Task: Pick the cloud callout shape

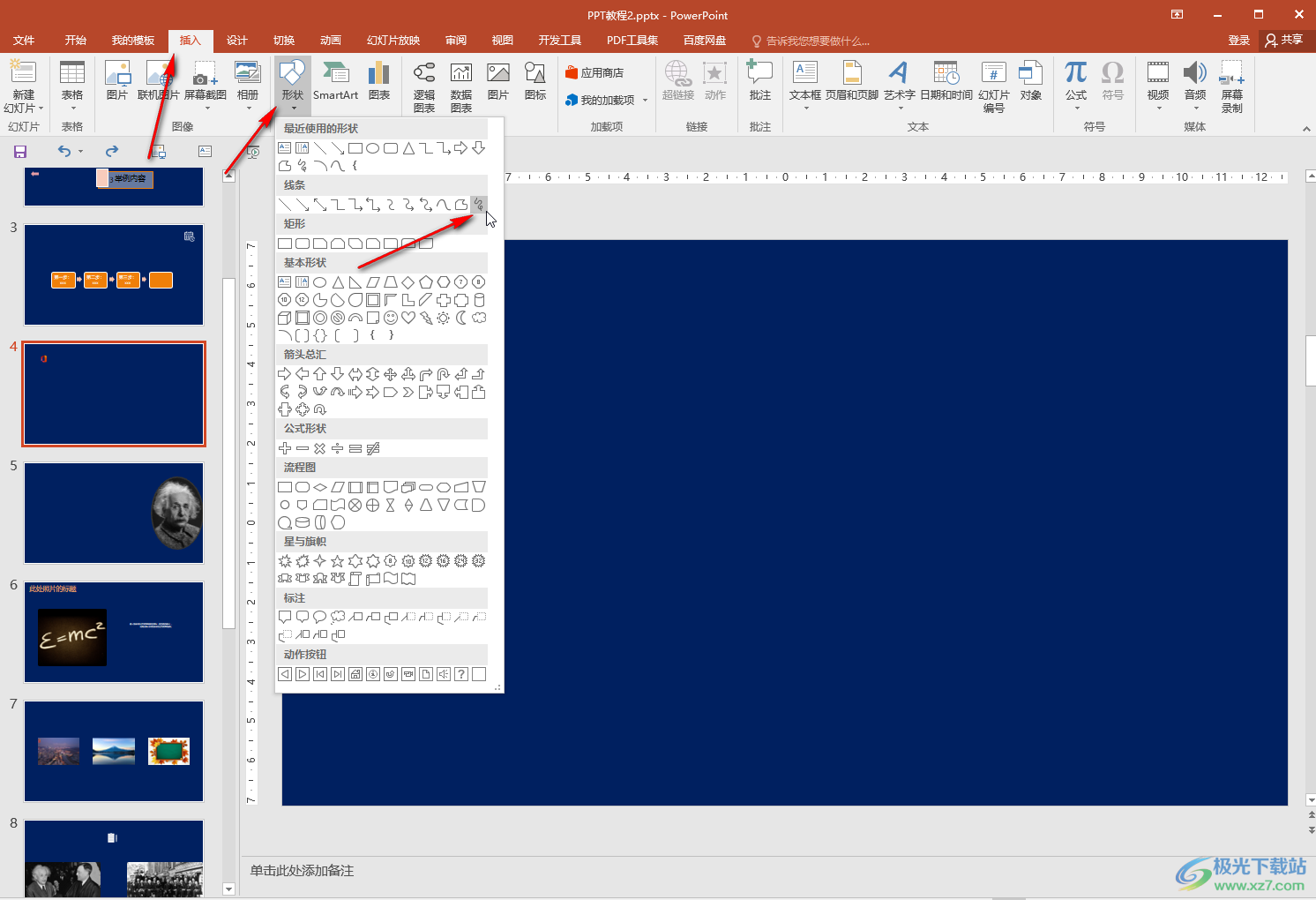Action: 338,618
